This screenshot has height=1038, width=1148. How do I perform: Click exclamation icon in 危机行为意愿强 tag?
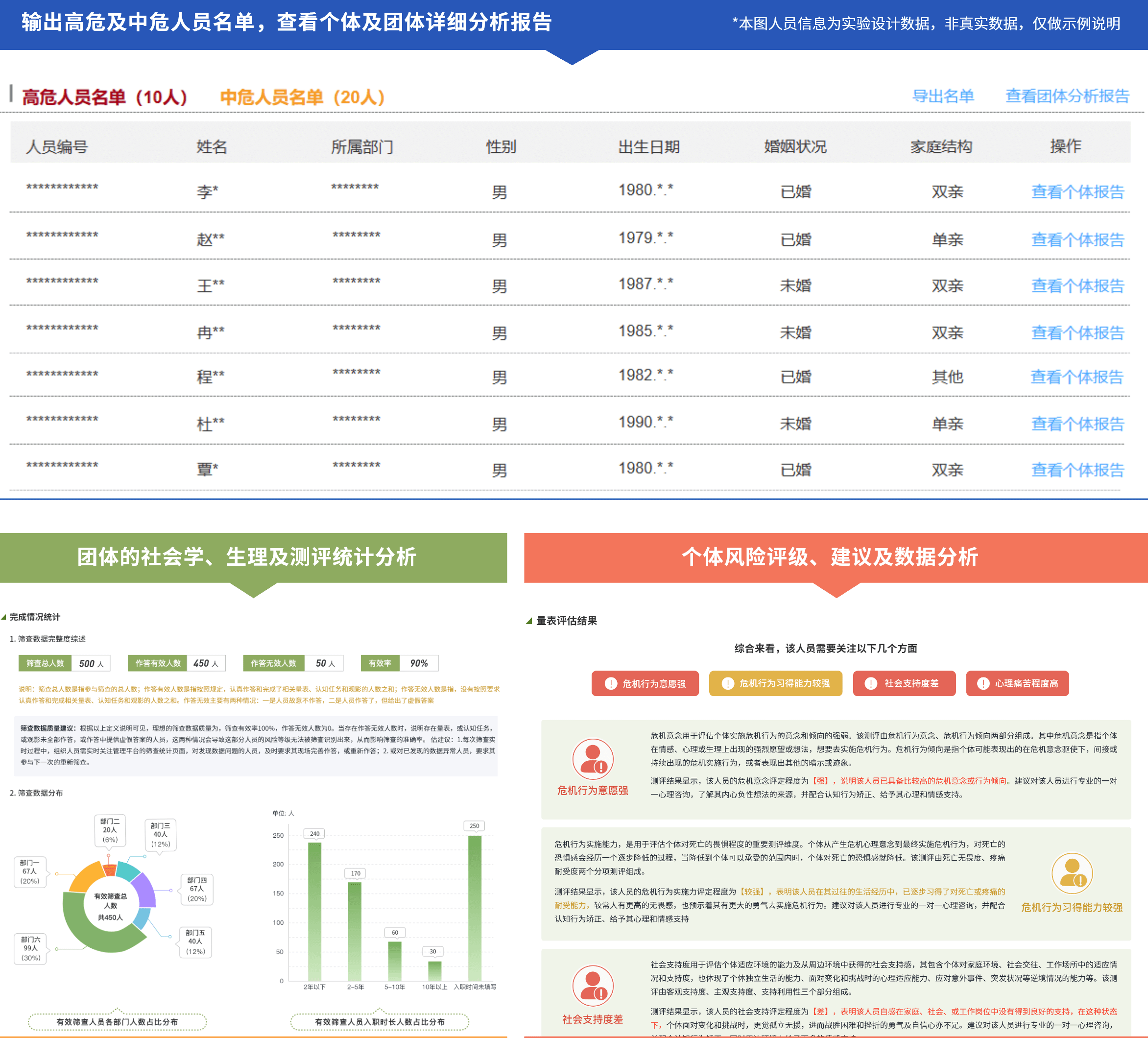coord(610,684)
